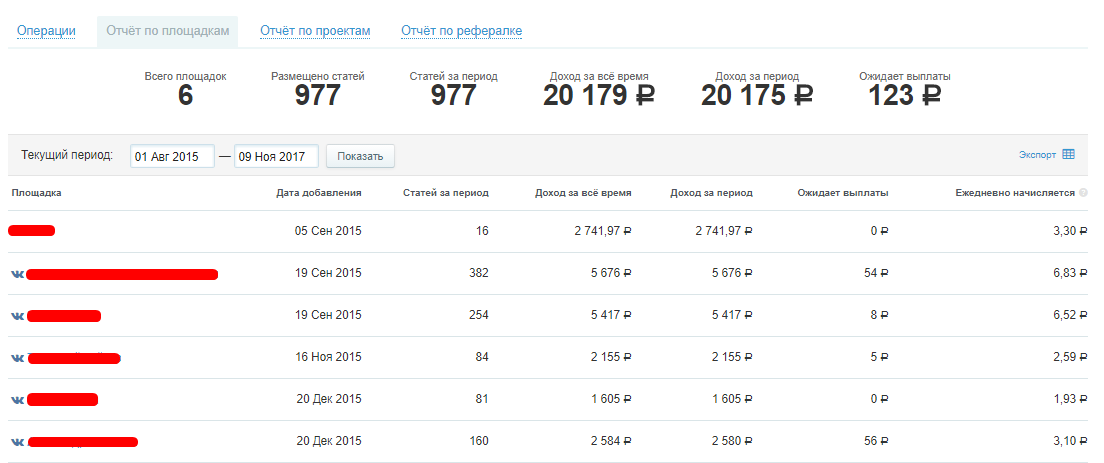Click the VK icon in the 254-articles row
This screenshot has height=463, width=1104.
17,316
